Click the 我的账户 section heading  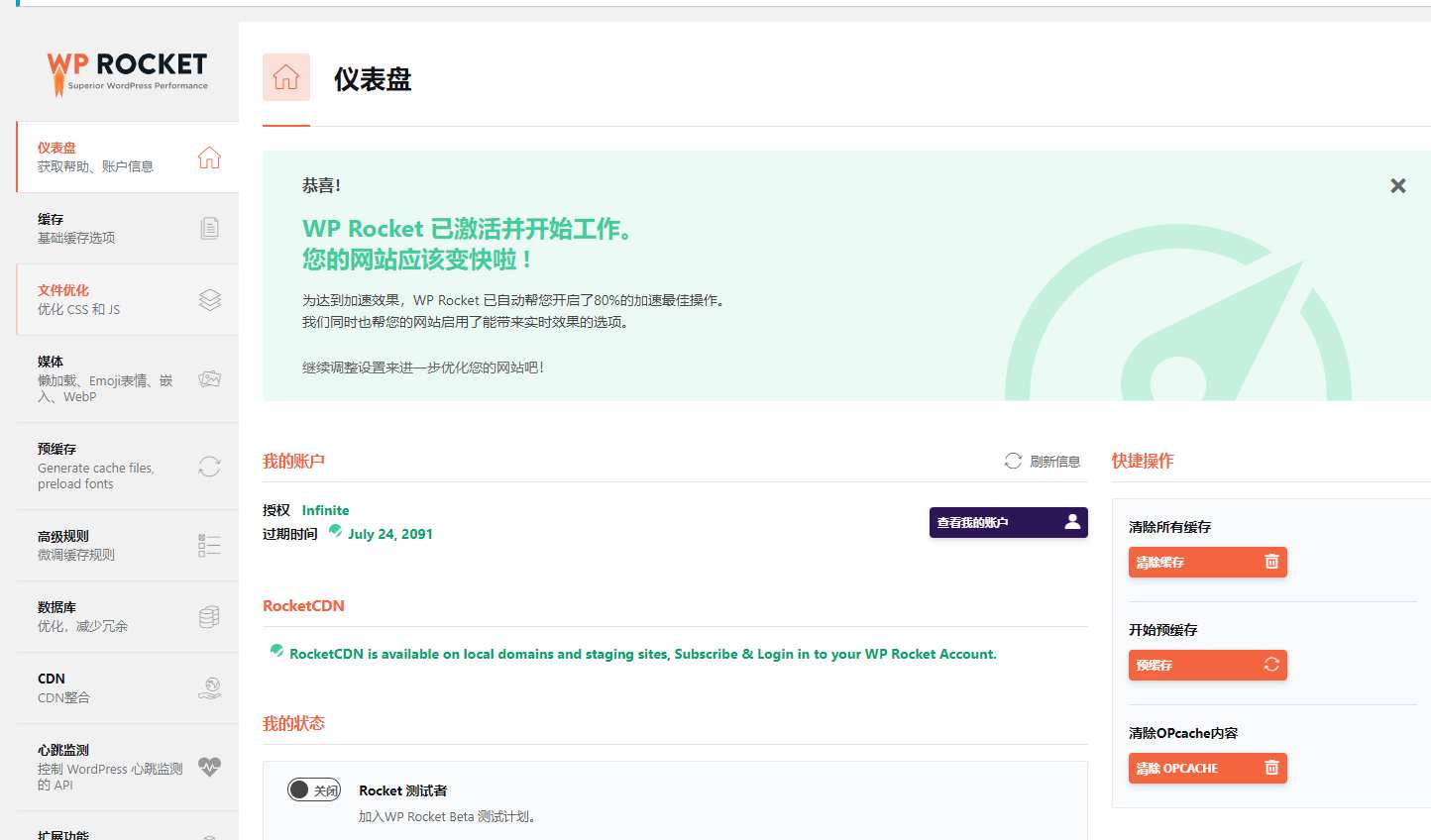click(x=293, y=461)
